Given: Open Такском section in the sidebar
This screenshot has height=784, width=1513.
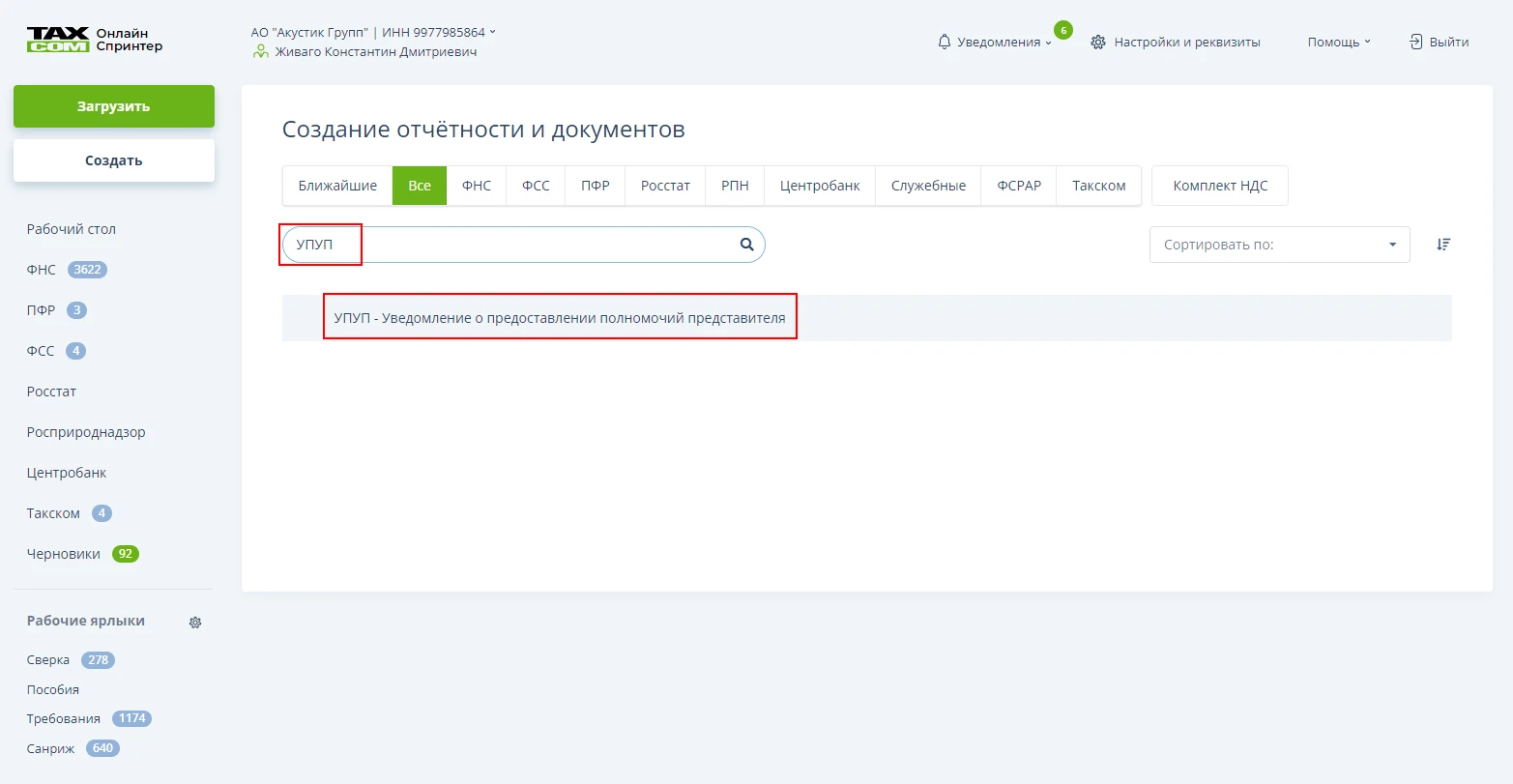Looking at the screenshot, I should (x=53, y=513).
